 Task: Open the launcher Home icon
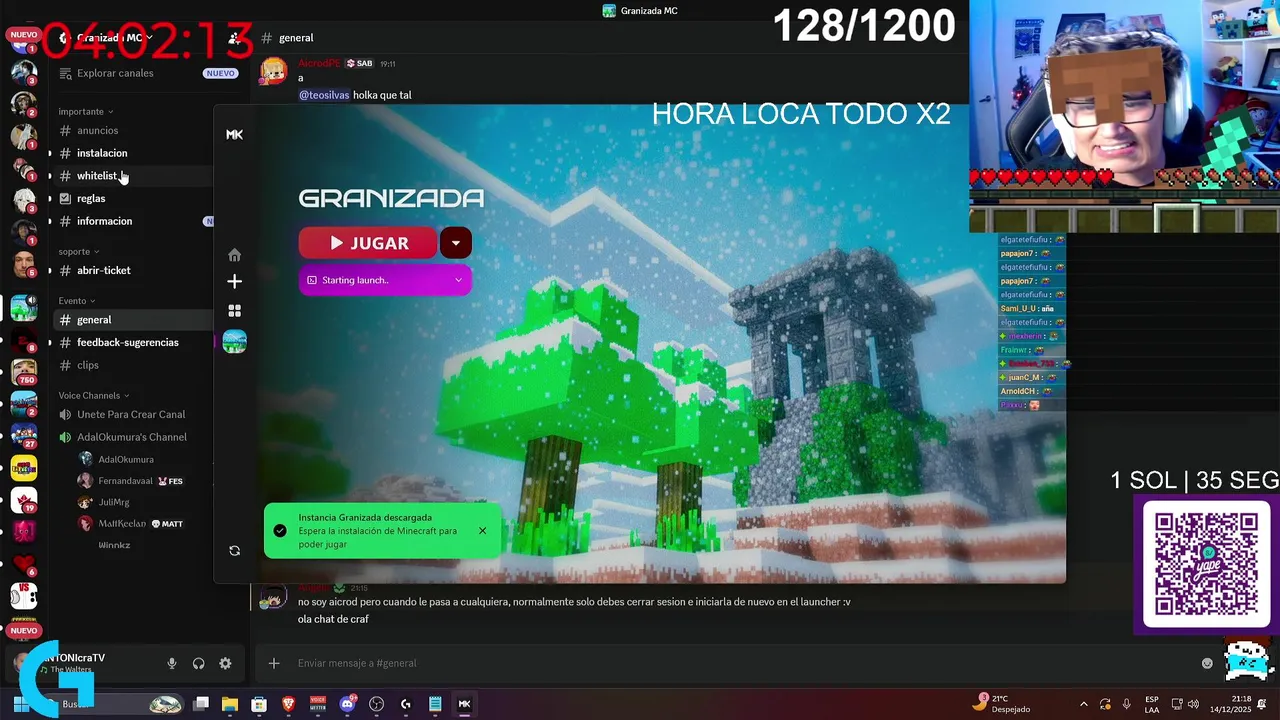point(234,255)
